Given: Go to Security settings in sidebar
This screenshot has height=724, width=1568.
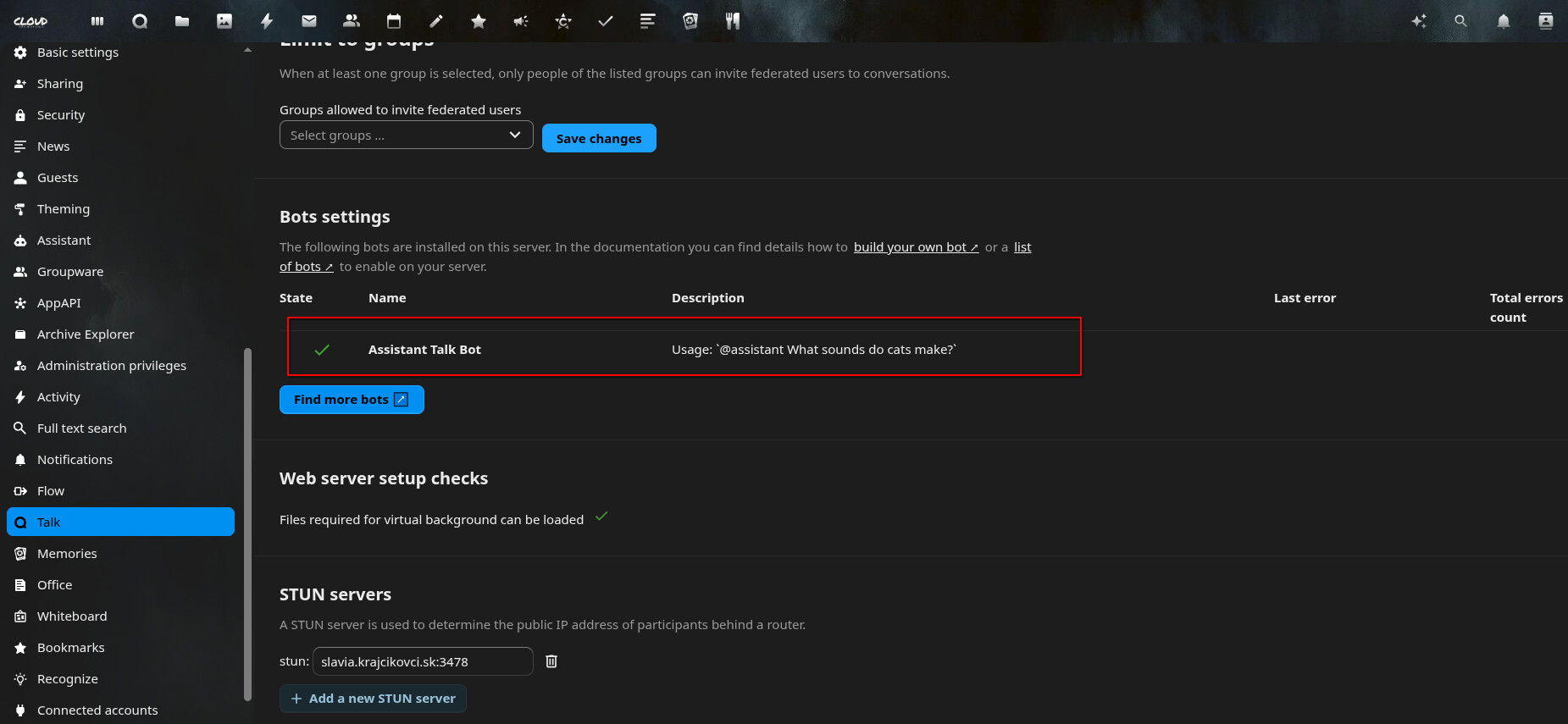Looking at the screenshot, I should point(61,115).
